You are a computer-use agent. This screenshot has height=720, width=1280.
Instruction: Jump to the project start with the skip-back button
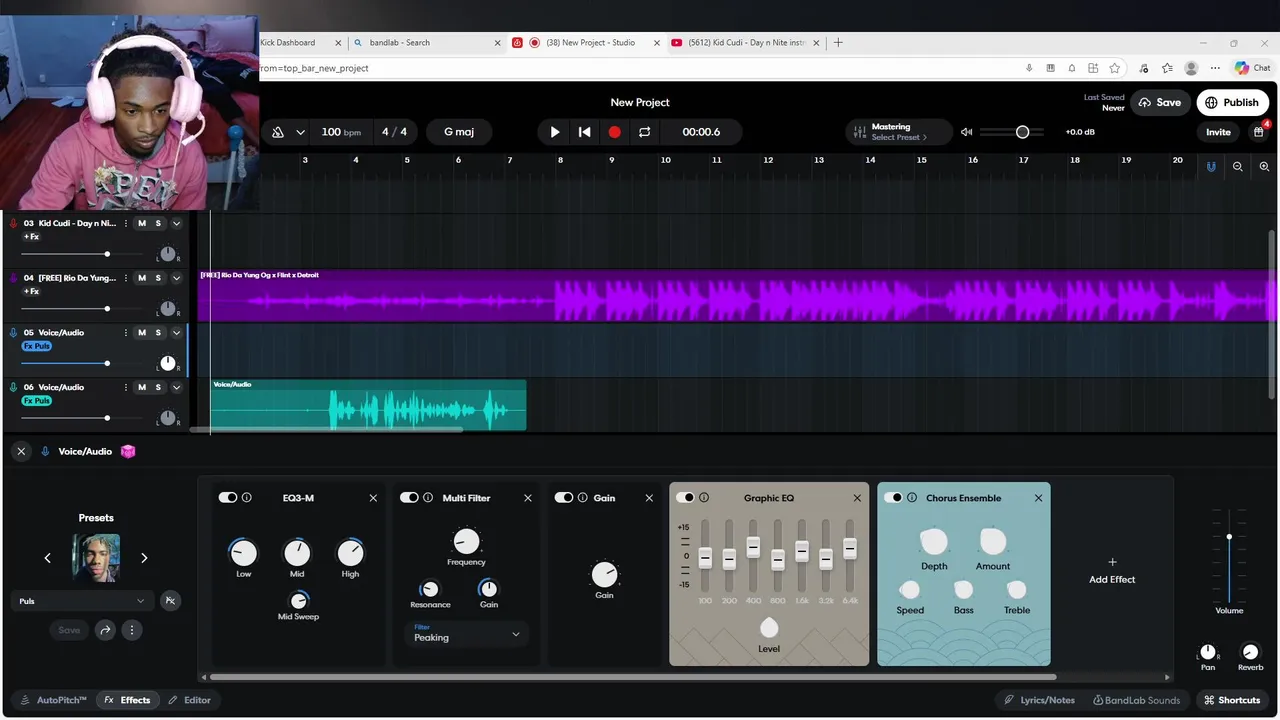[585, 132]
